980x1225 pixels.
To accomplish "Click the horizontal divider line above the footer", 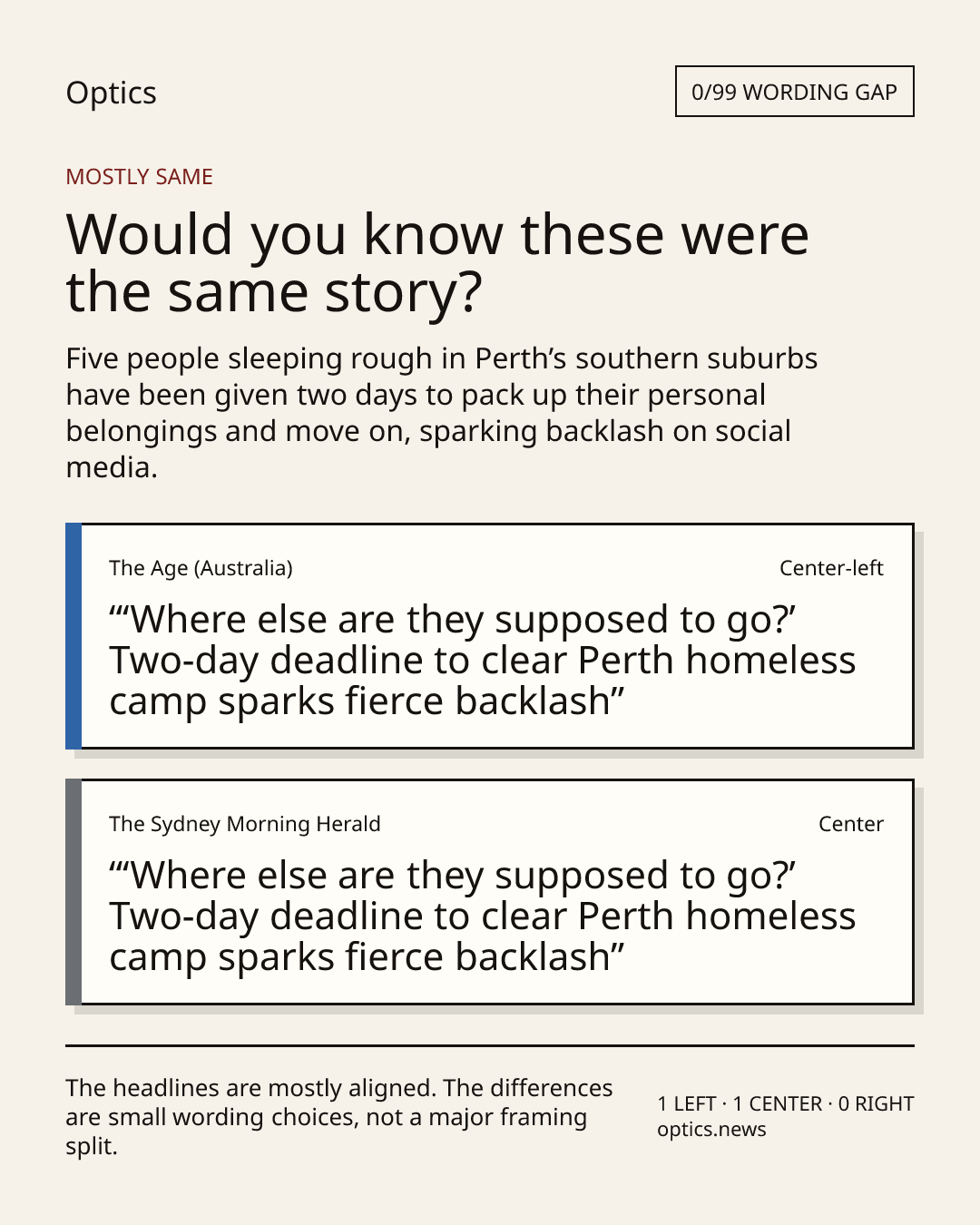I will (490, 1045).
